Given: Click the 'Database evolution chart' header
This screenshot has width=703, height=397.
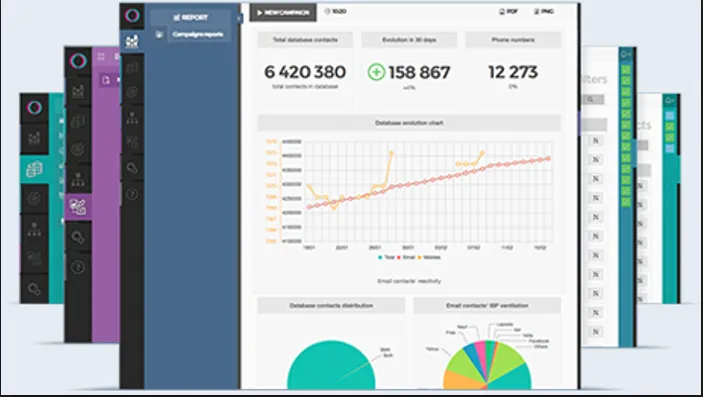Looking at the screenshot, I should 409,123.
